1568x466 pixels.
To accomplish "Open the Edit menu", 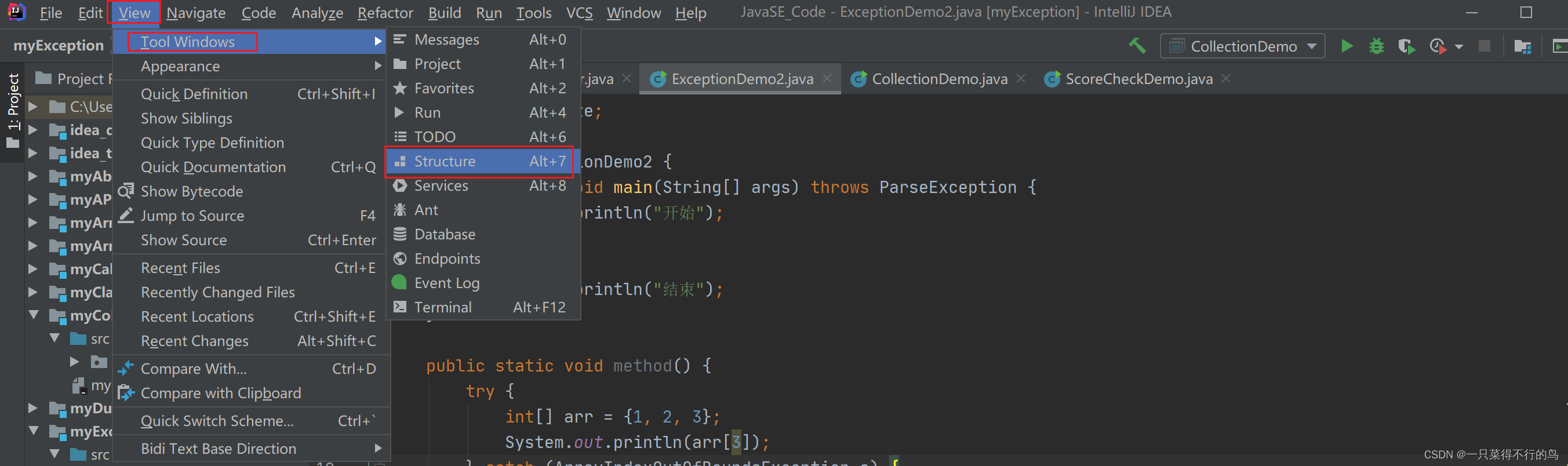I will tap(90, 13).
